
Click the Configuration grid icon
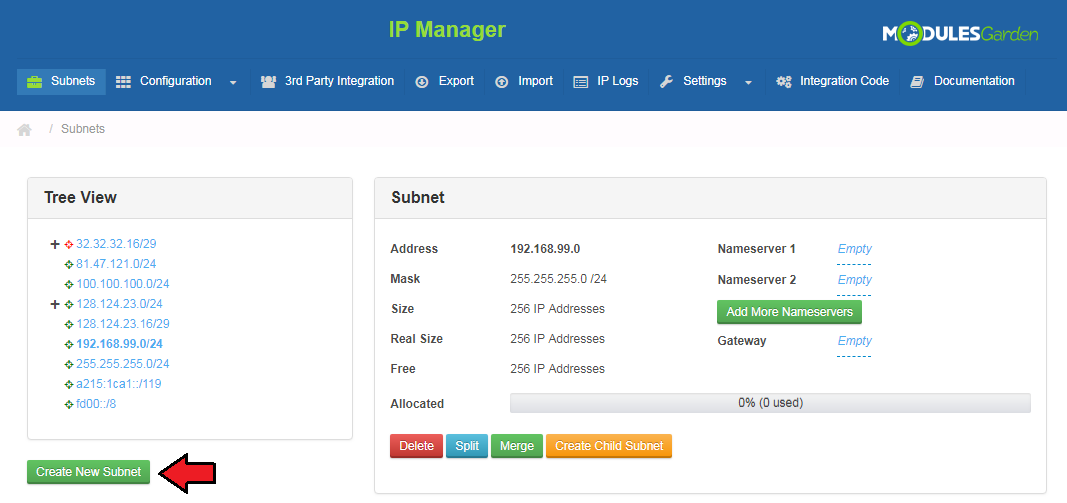click(x=123, y=82)
